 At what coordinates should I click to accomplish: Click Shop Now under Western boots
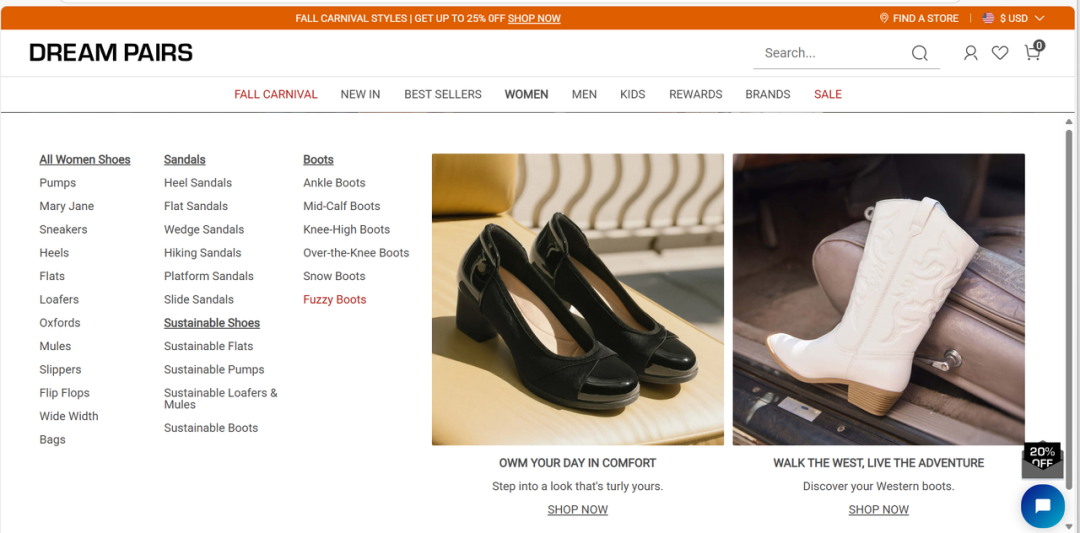[878, 510]
